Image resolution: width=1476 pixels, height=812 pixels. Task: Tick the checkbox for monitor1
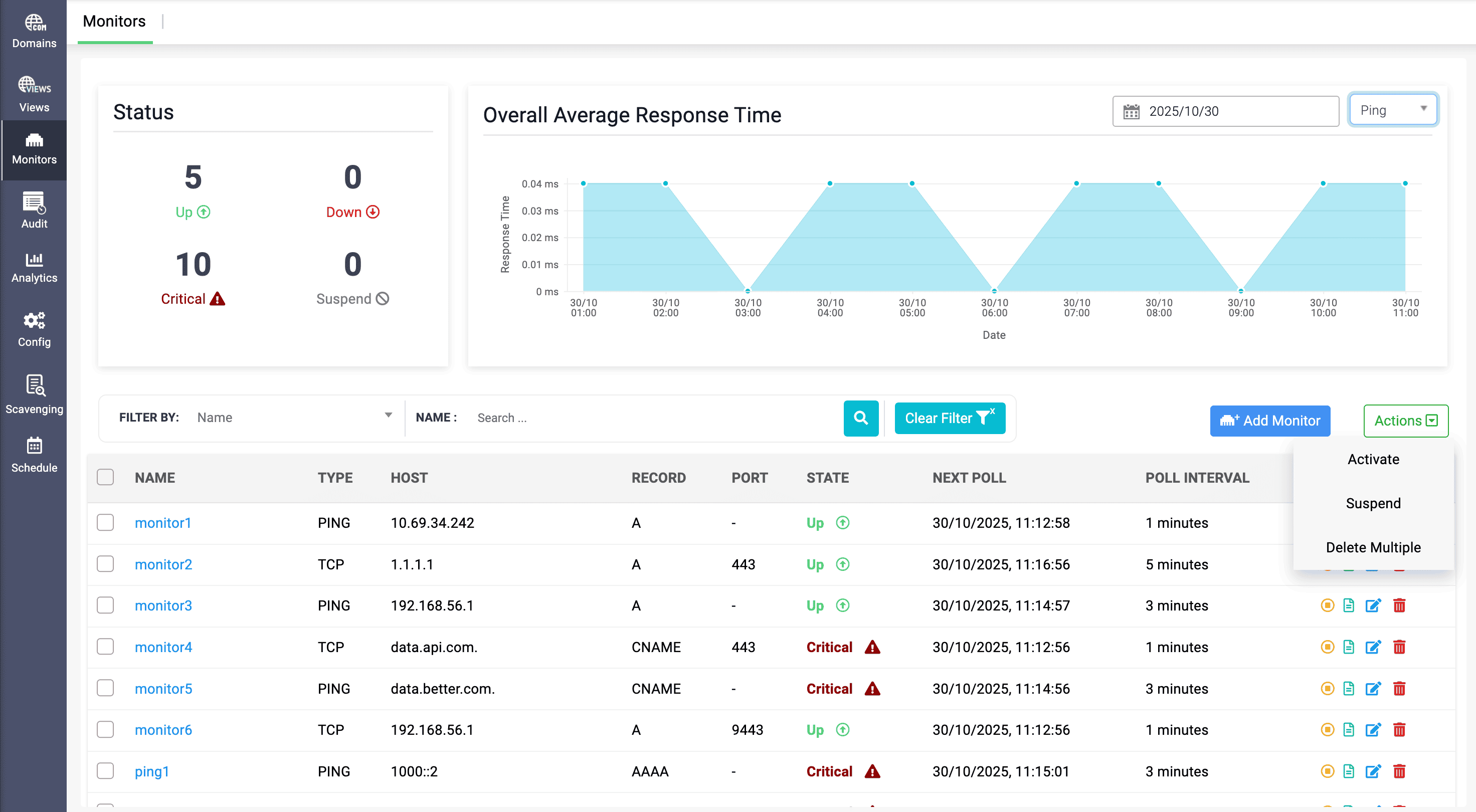click(105, 522)
